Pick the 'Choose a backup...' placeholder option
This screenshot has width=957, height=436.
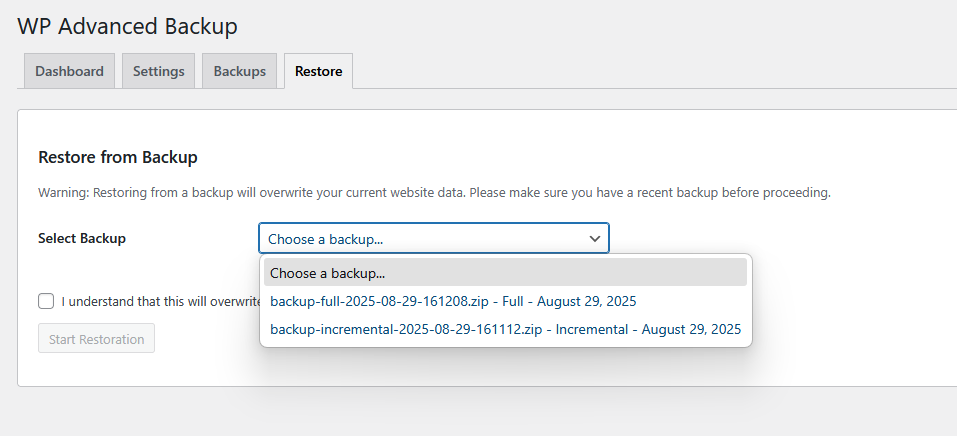tap(505, 272)
